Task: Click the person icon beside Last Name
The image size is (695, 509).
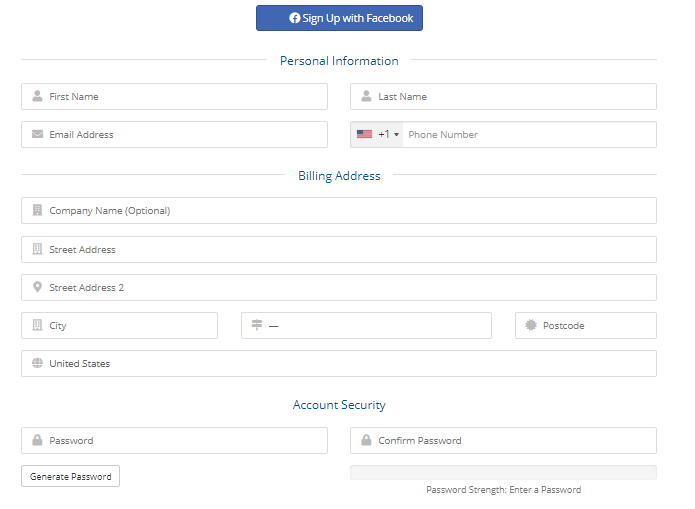Action: point(366,96)
